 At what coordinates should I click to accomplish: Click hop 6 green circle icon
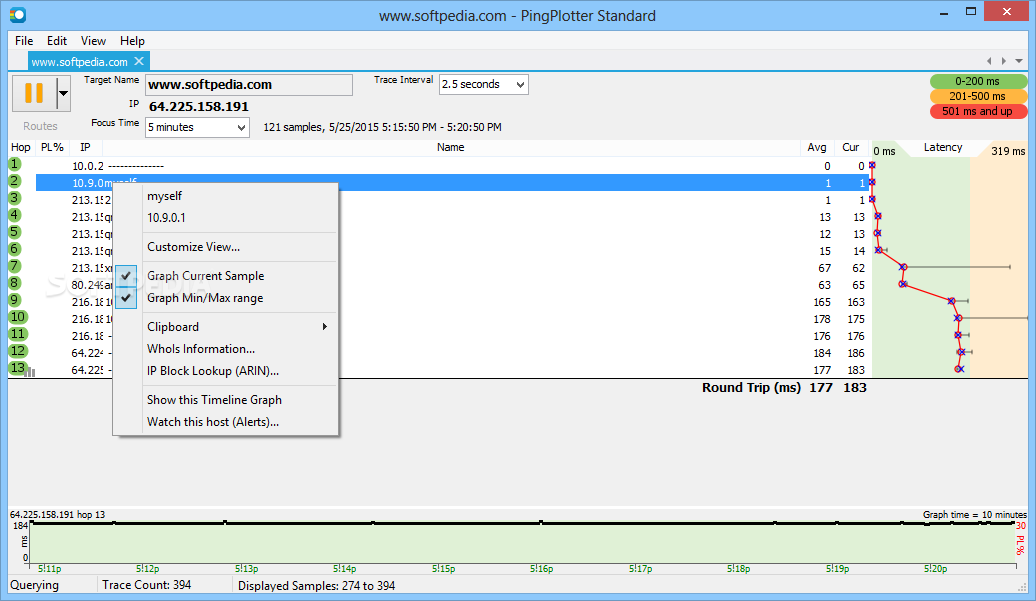point(15,249)
